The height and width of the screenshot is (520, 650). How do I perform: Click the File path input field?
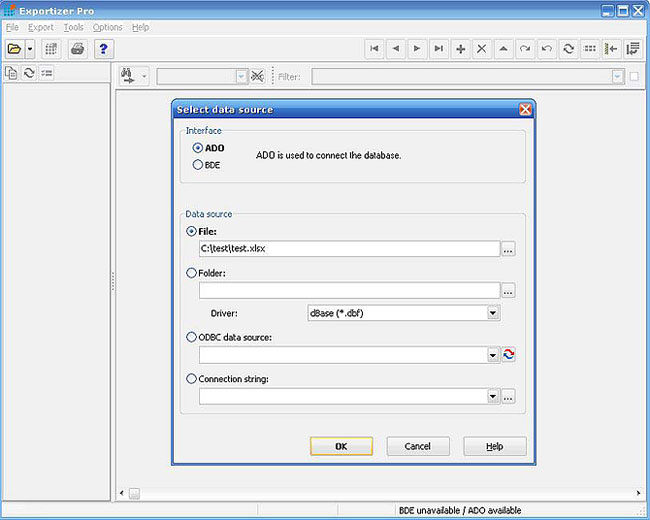[348, 249]
